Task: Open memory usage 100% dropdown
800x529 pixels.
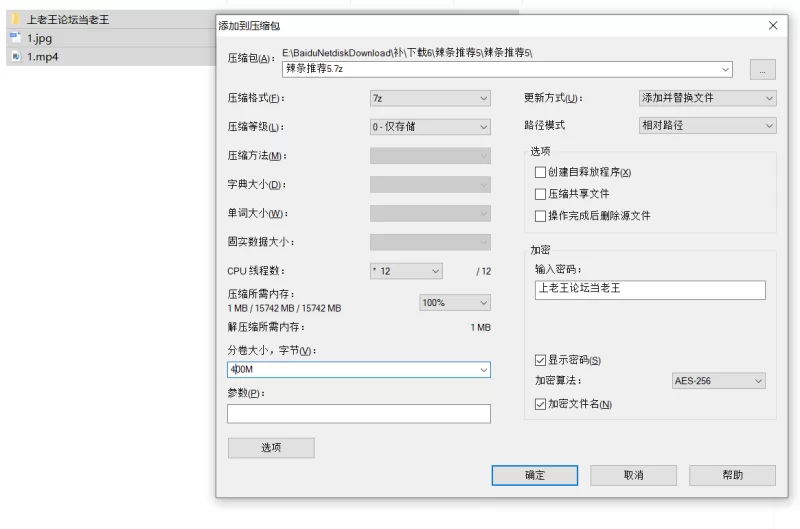Action: (455, 303)
